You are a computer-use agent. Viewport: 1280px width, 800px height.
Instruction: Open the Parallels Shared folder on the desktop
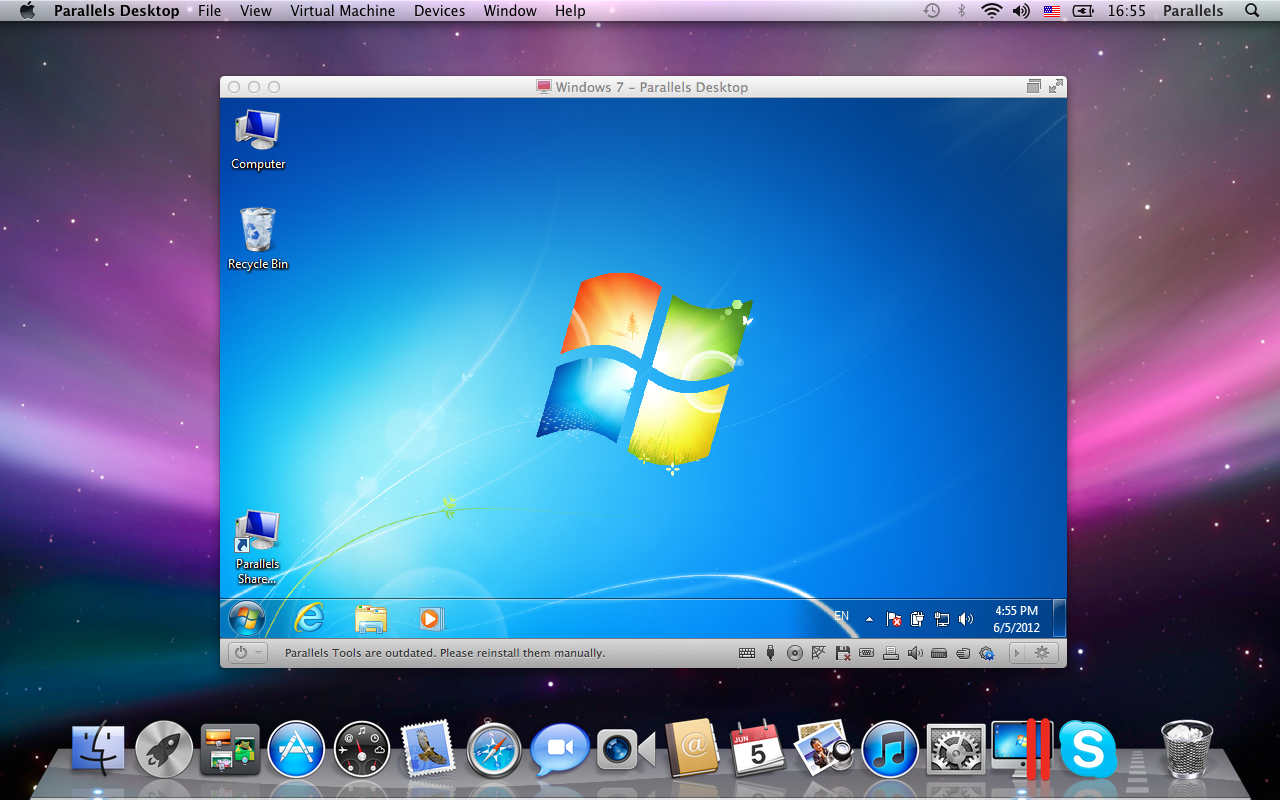pyautogui.click(x=256, y=532)
